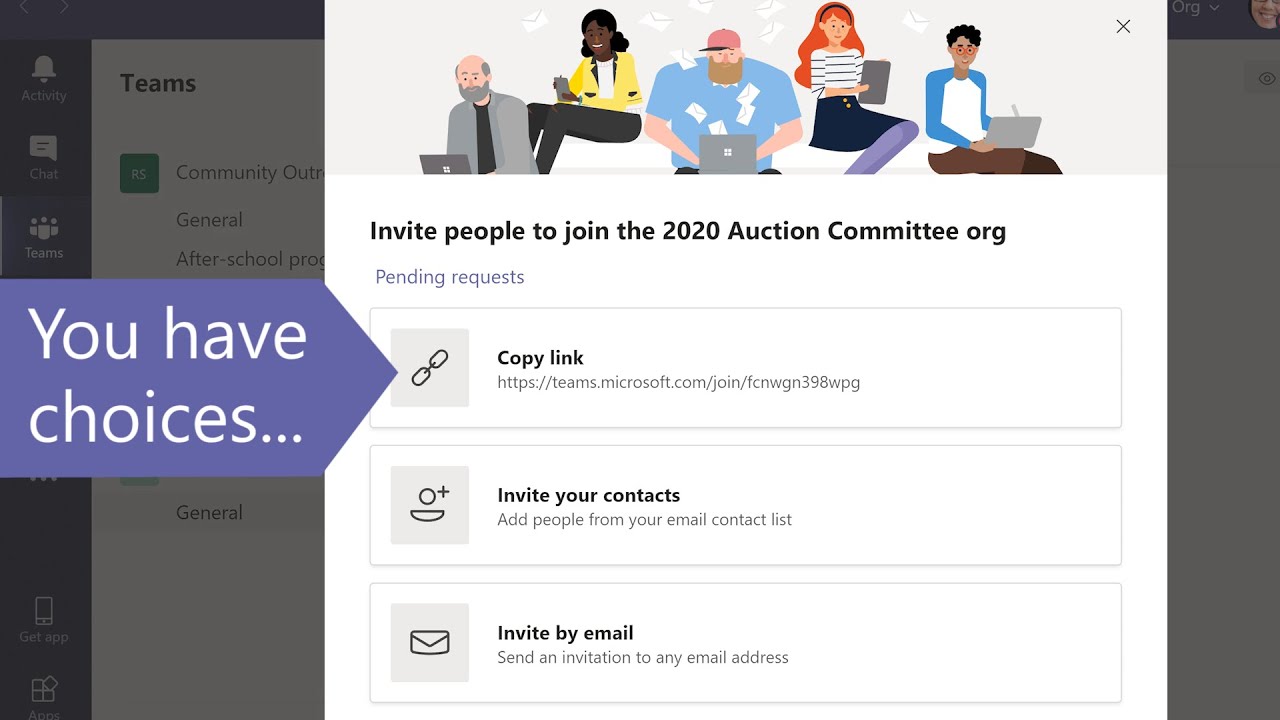Open the Chat sidebar icon
Viewport: 1280px width, 720px height.
click(x=44, y=149)
